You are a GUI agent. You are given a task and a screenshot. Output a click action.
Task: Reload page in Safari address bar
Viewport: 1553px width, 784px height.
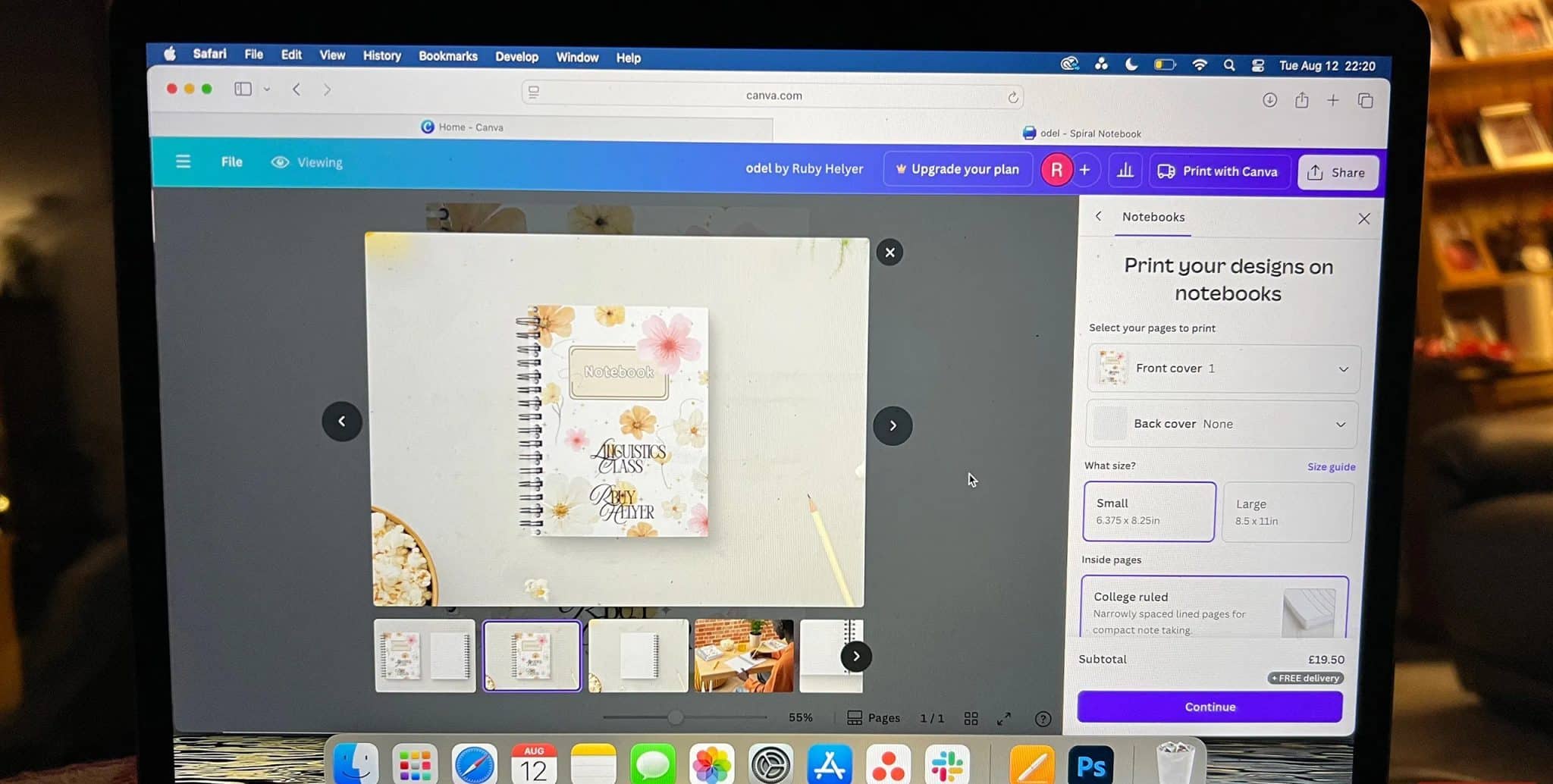[1012, 97]
